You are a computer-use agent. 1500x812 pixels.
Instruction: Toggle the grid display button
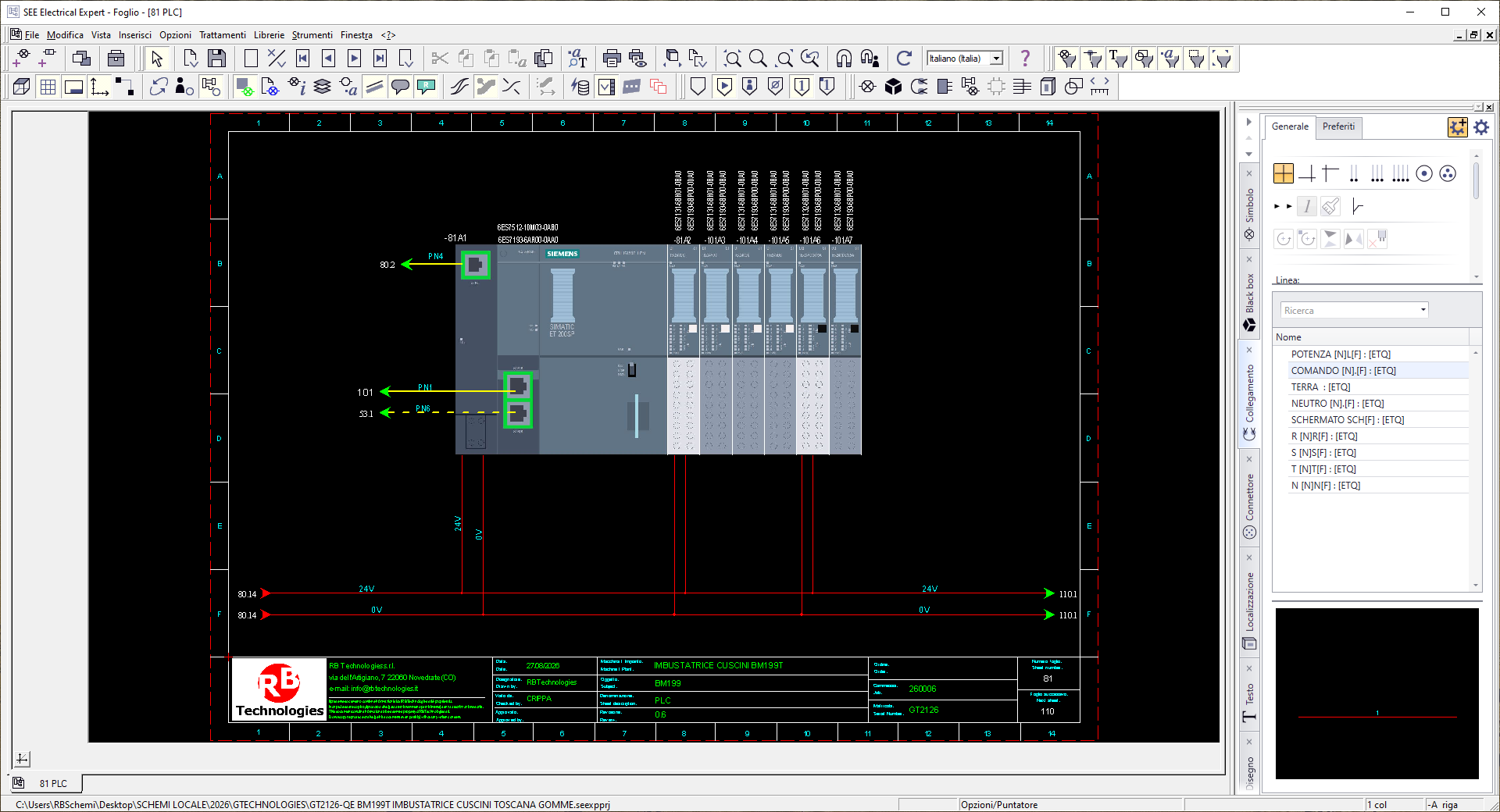pyautogui.click(x=48, y=87)
